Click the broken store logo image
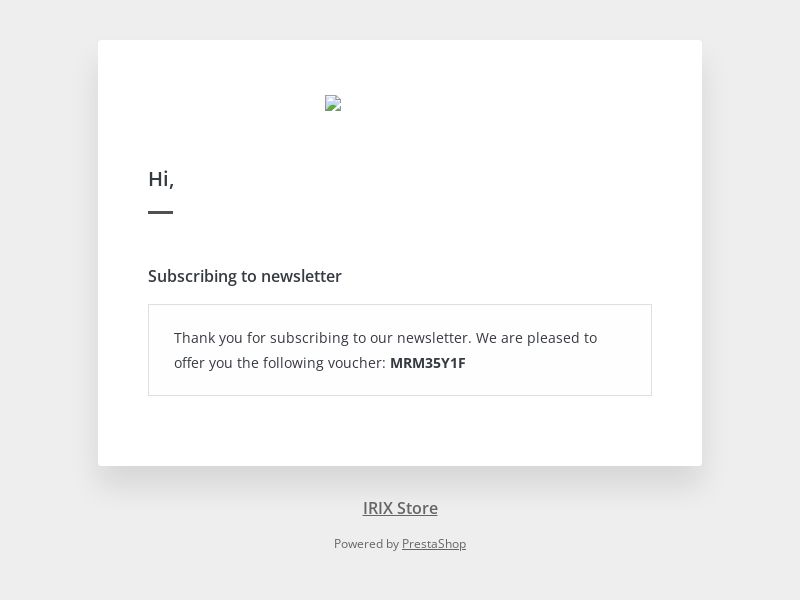The height and width of the screenshot is (600, 800). pos(333,103)
